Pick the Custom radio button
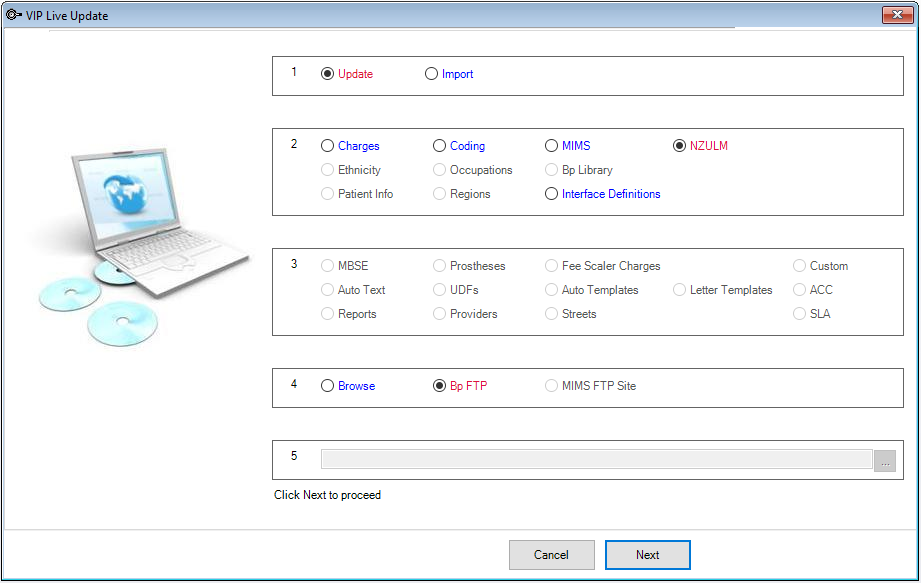The width and height of the screenshot is (921, 583). pos(799,266)
